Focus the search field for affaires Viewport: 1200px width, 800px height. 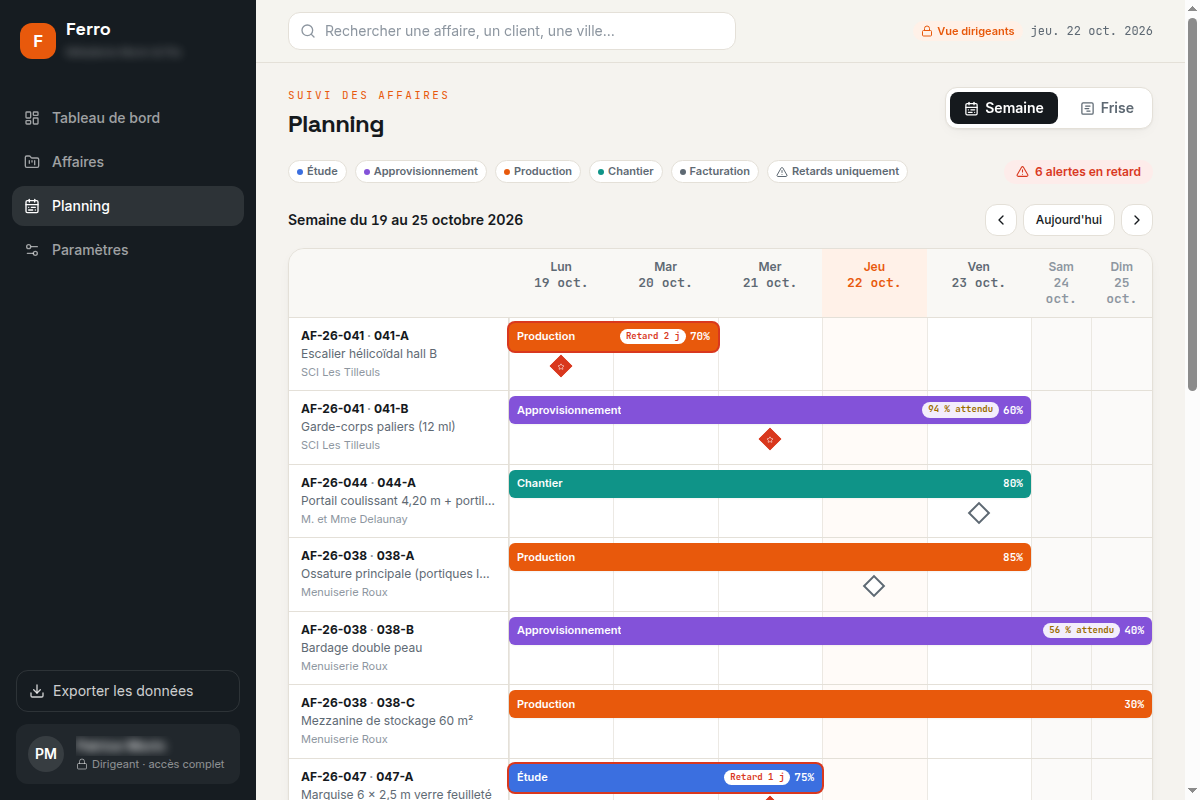[x=512, y=31]
